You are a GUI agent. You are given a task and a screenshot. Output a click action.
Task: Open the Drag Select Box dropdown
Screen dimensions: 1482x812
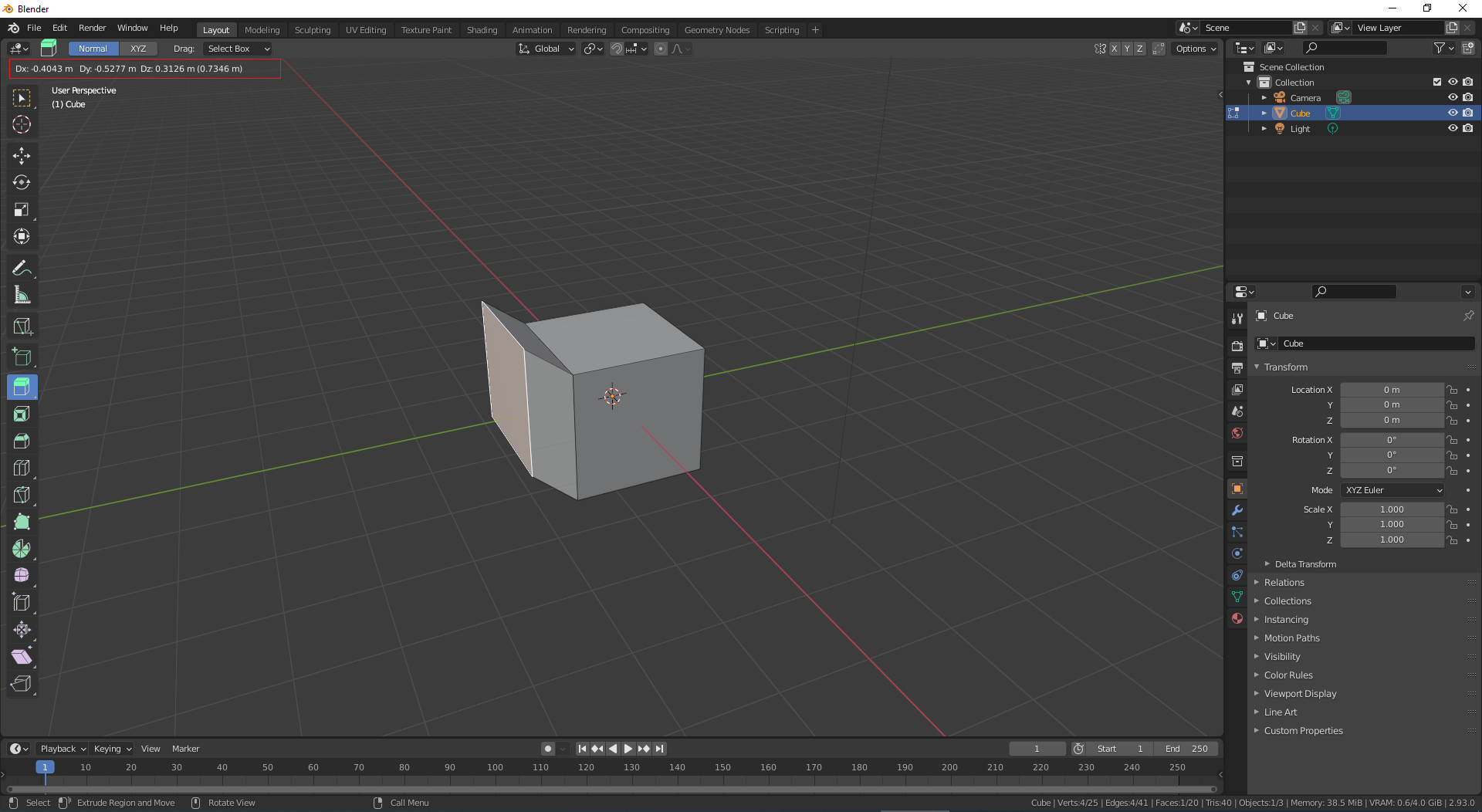[238, 49]
